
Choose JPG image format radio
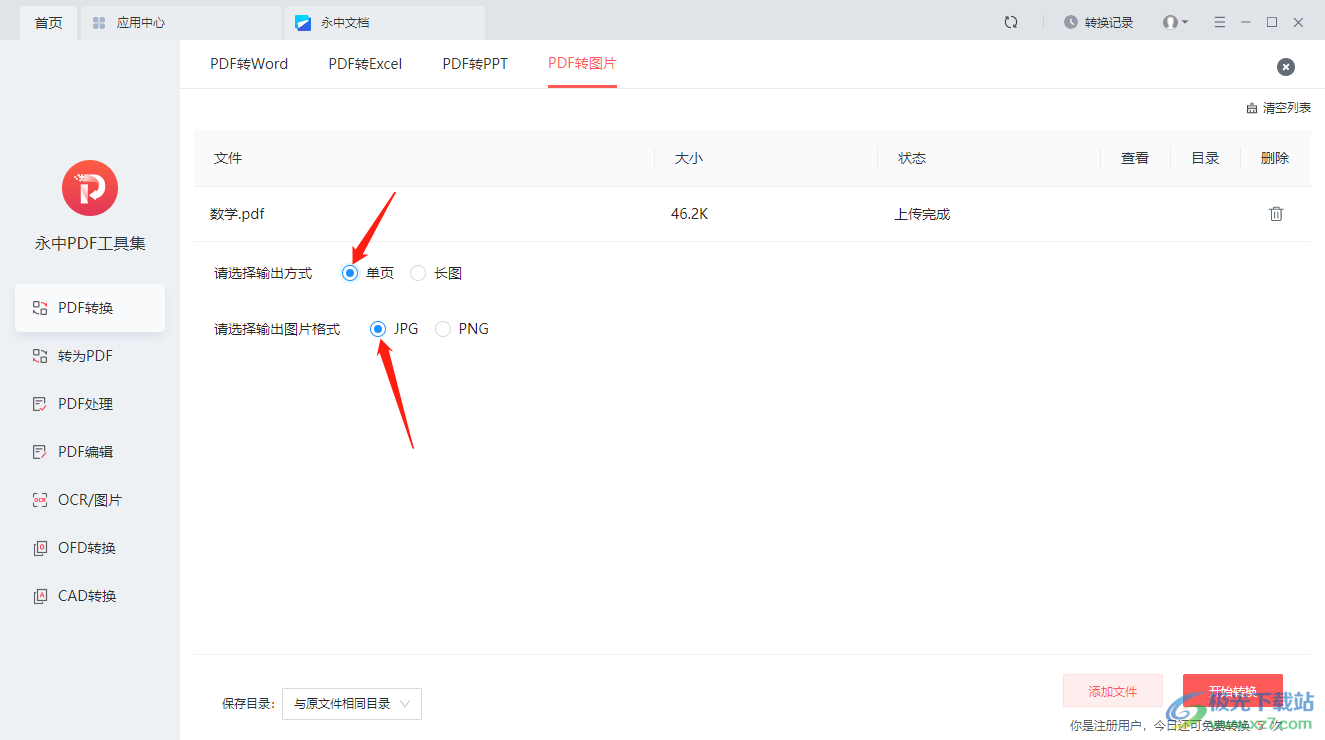click(x=378, y=329)
